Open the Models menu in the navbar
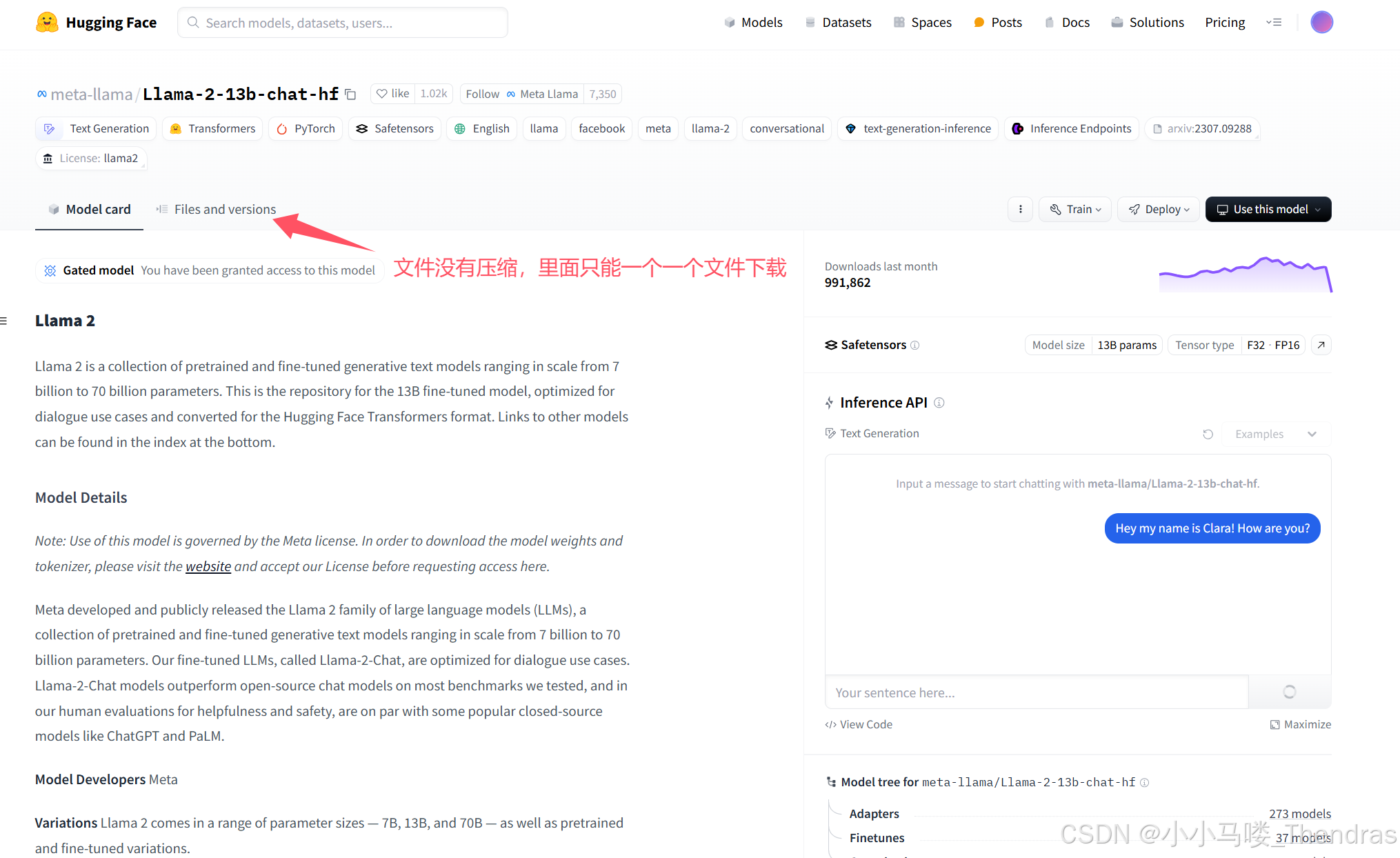Screen dimensions: 1400x858 [753, 22]
